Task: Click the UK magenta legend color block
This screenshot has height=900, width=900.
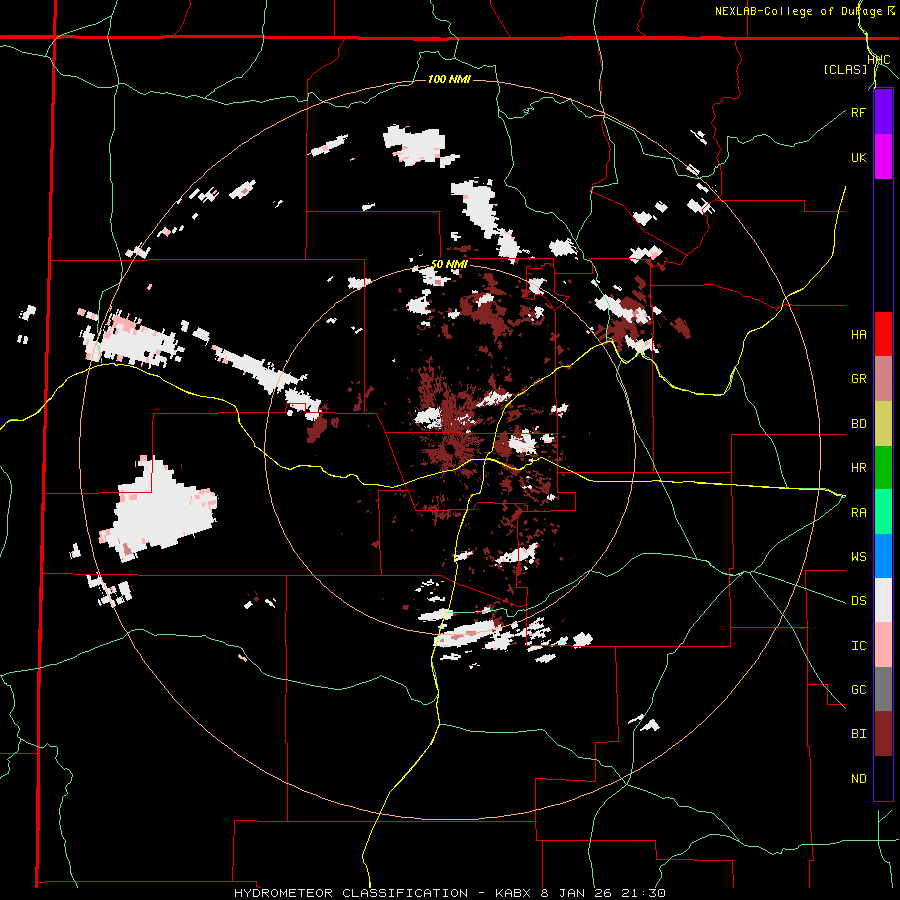Action: pyautogui.click(x=883, y=157)
